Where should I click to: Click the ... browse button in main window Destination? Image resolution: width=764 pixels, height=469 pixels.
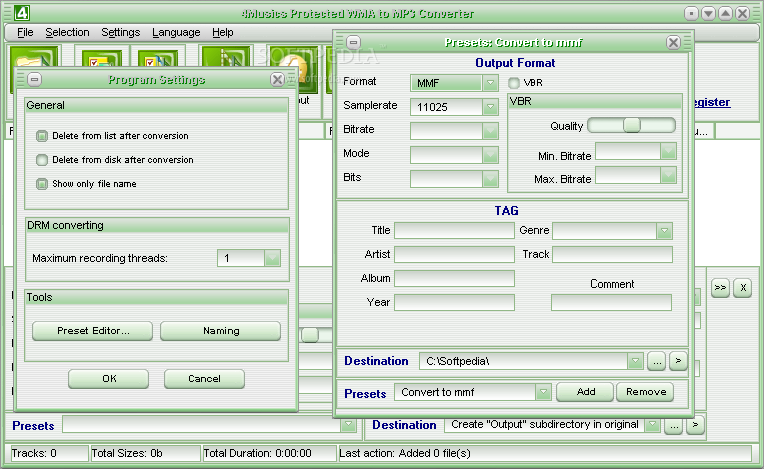[674, 426]
